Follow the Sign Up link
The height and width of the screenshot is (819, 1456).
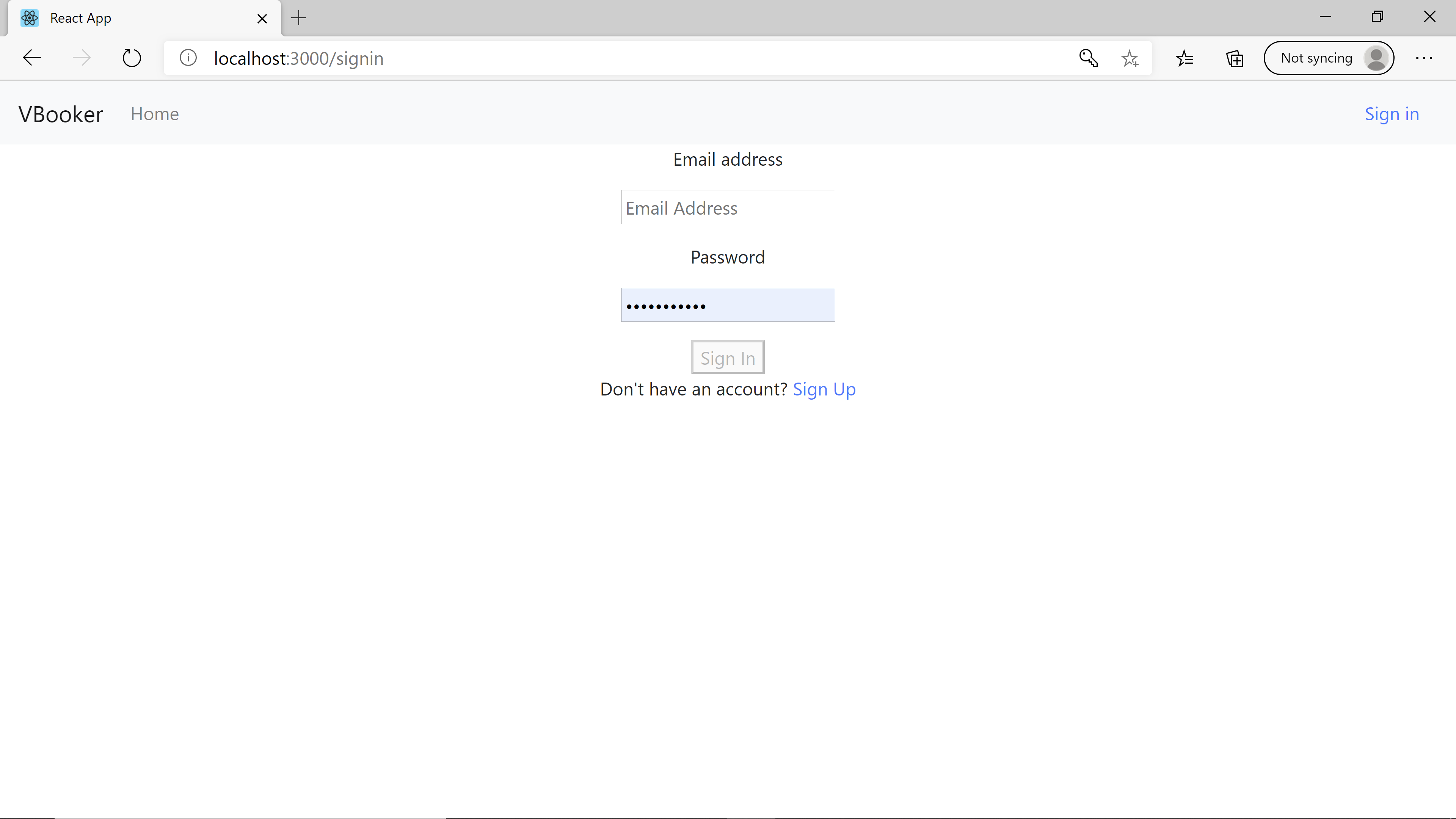824,389
